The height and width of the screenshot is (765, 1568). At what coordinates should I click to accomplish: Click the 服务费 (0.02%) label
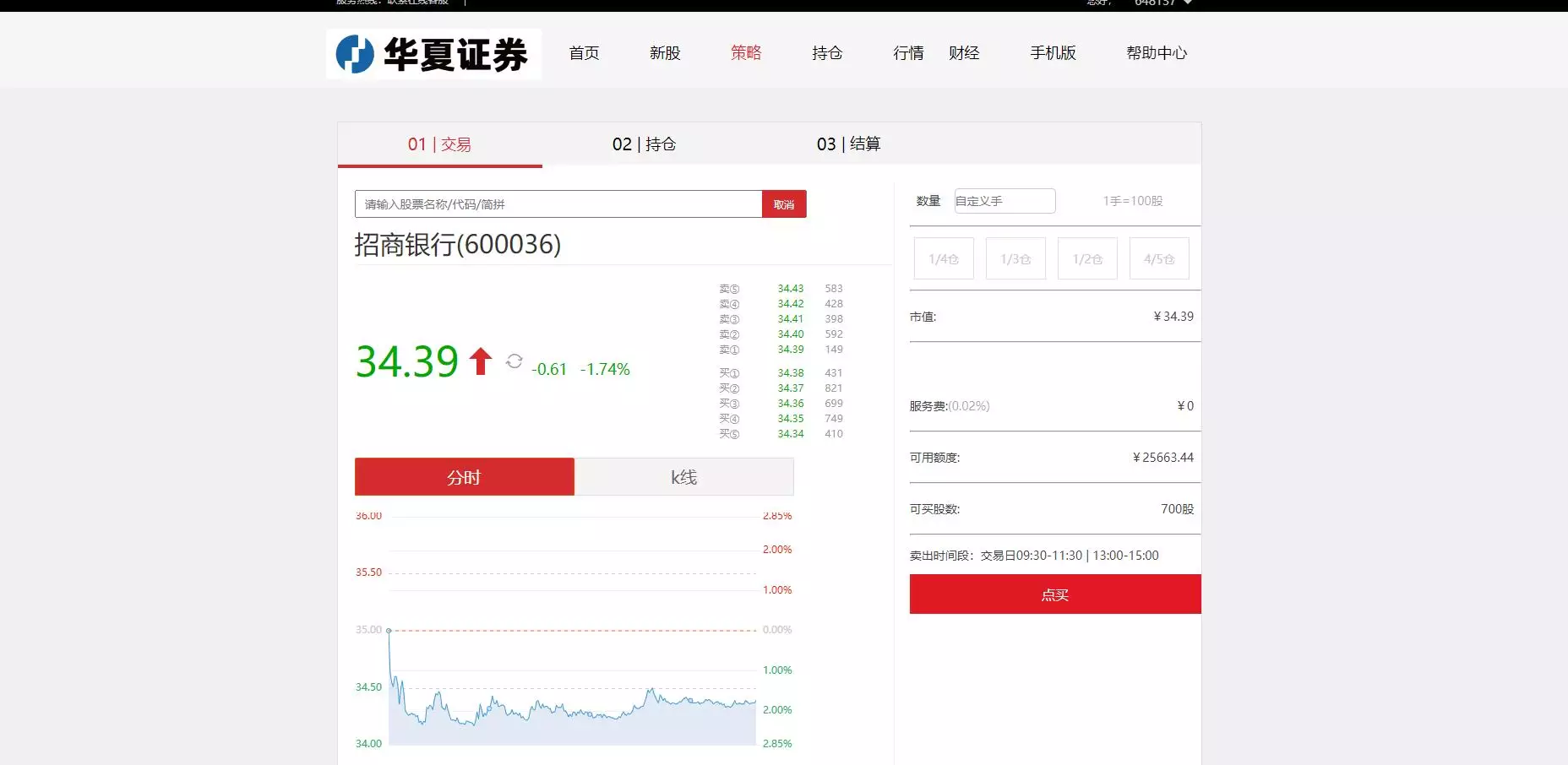(x=950, y=406)
